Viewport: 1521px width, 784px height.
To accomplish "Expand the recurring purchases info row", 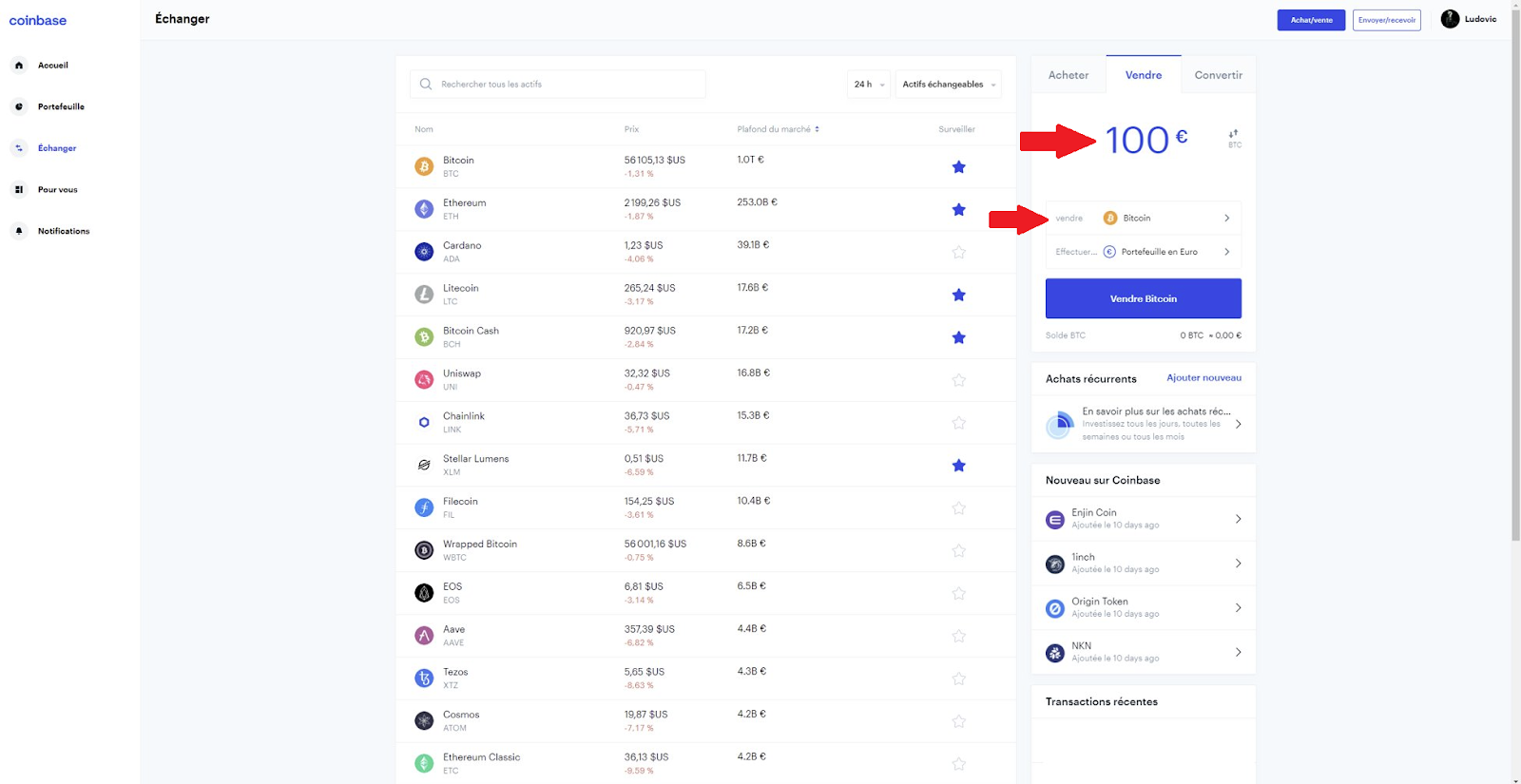I will (1144, 424).
